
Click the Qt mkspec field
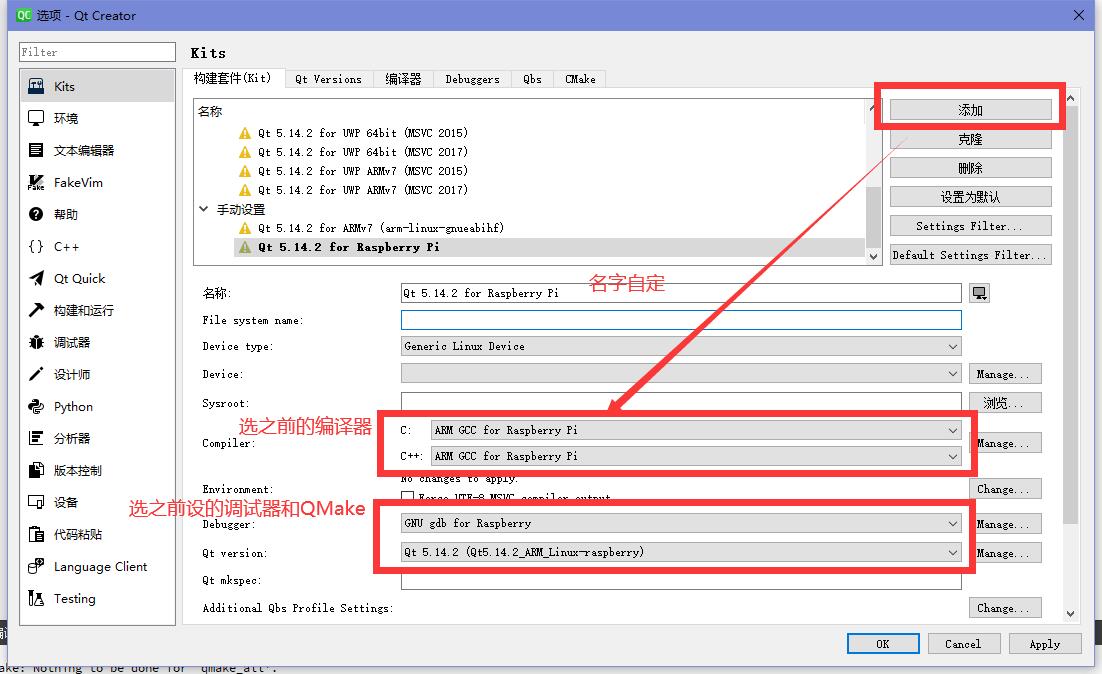[680, 582]
